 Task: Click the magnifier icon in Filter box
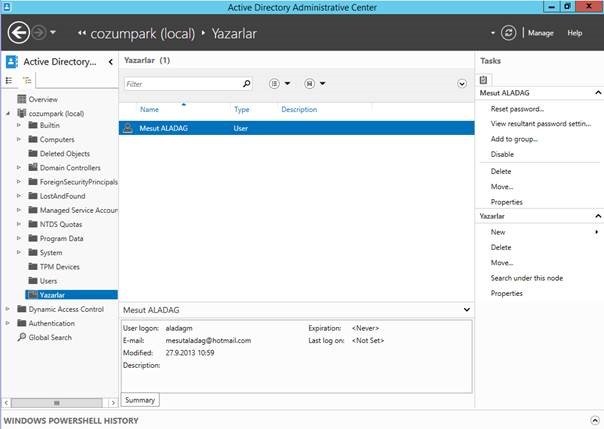point(247,84)
